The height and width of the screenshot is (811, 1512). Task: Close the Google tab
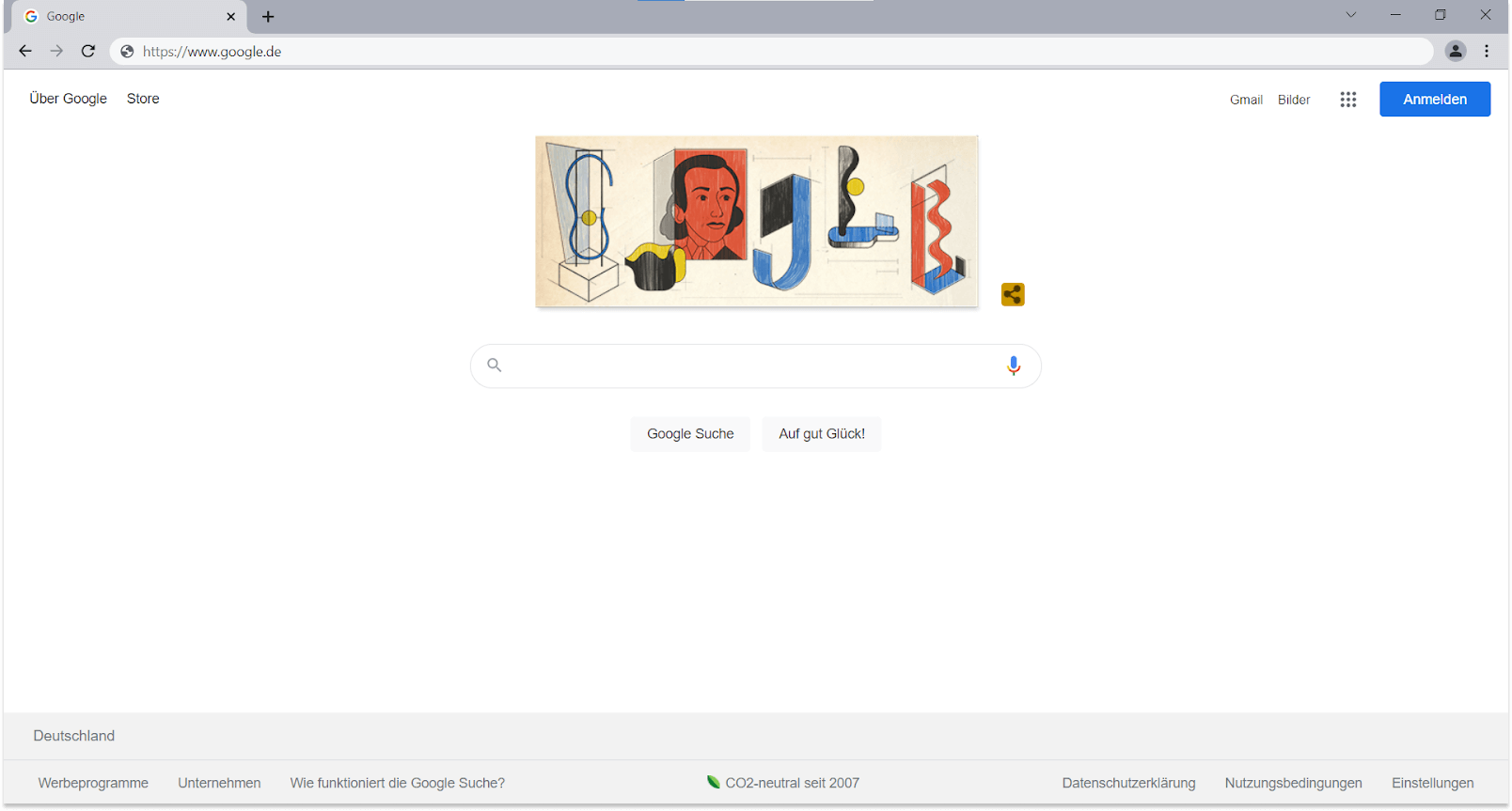231,17
